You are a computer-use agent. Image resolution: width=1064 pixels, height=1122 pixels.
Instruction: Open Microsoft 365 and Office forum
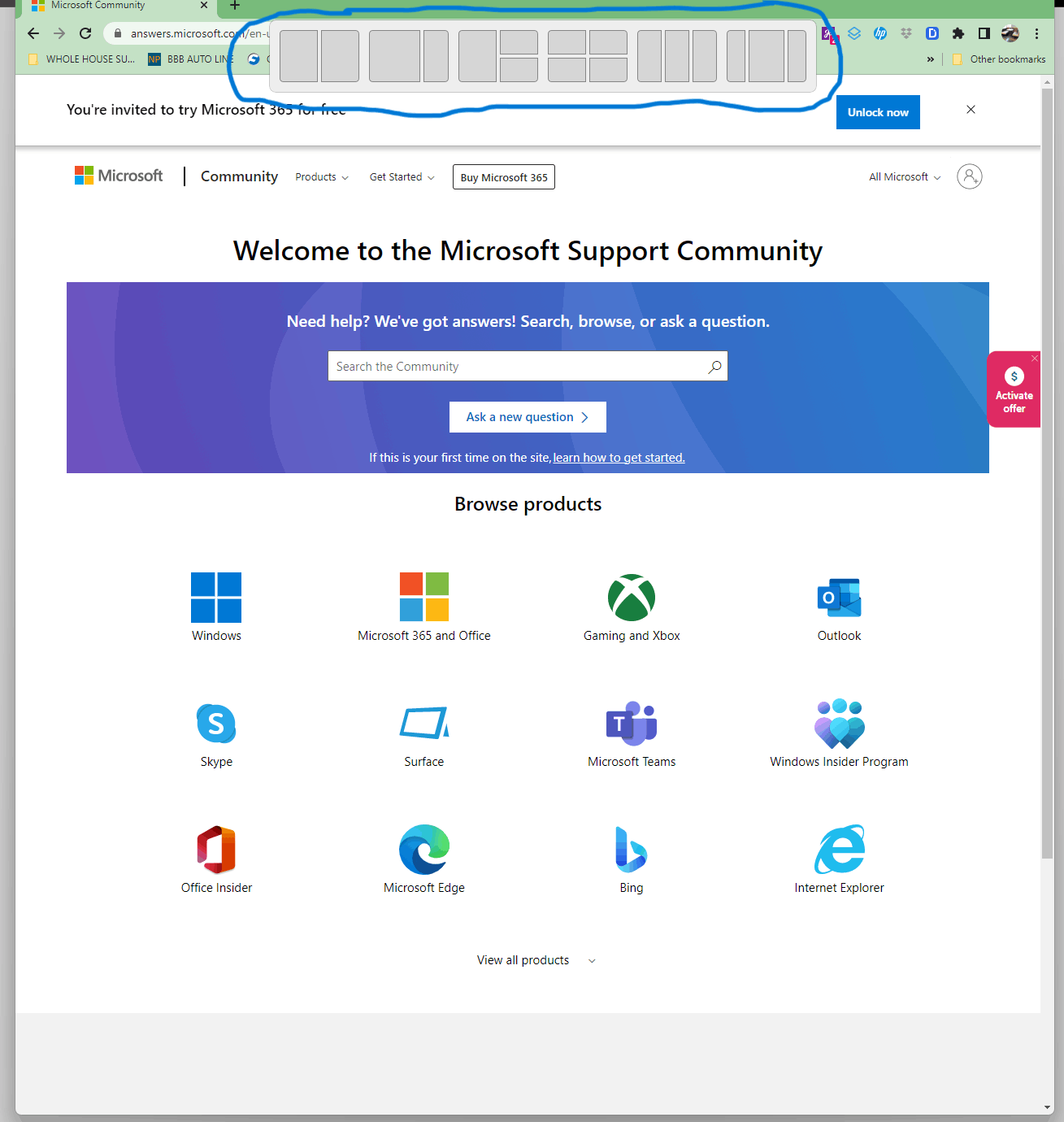tap(424, 607)
